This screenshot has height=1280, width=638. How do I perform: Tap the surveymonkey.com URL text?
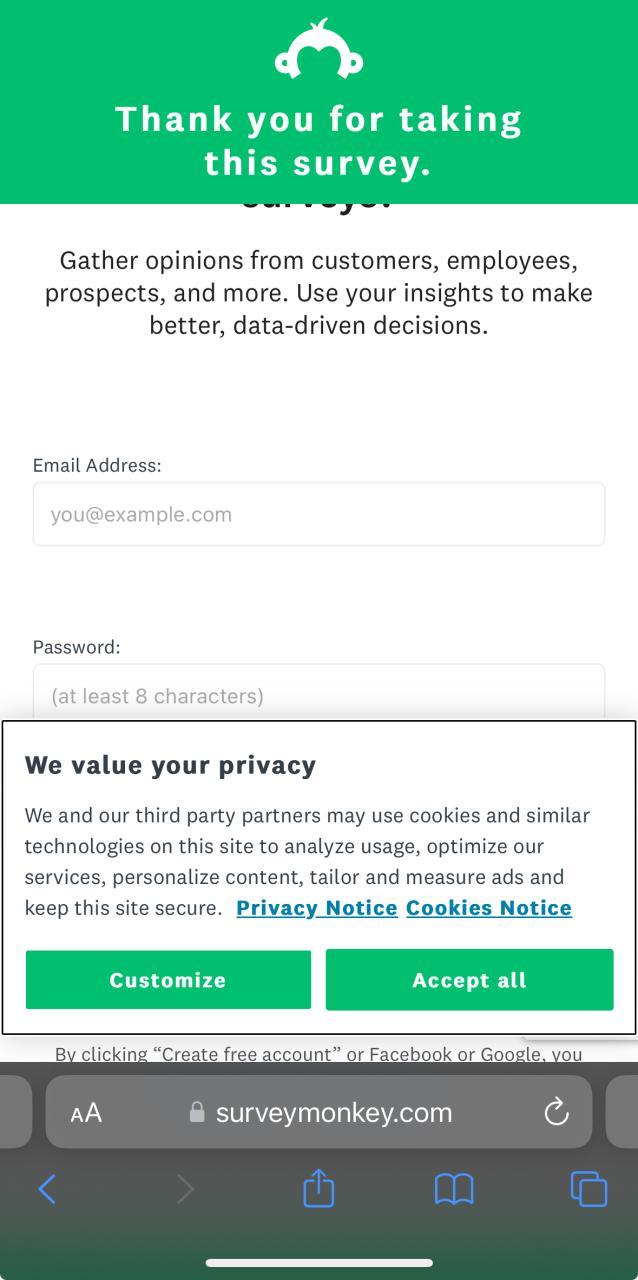pos(334,1113)
